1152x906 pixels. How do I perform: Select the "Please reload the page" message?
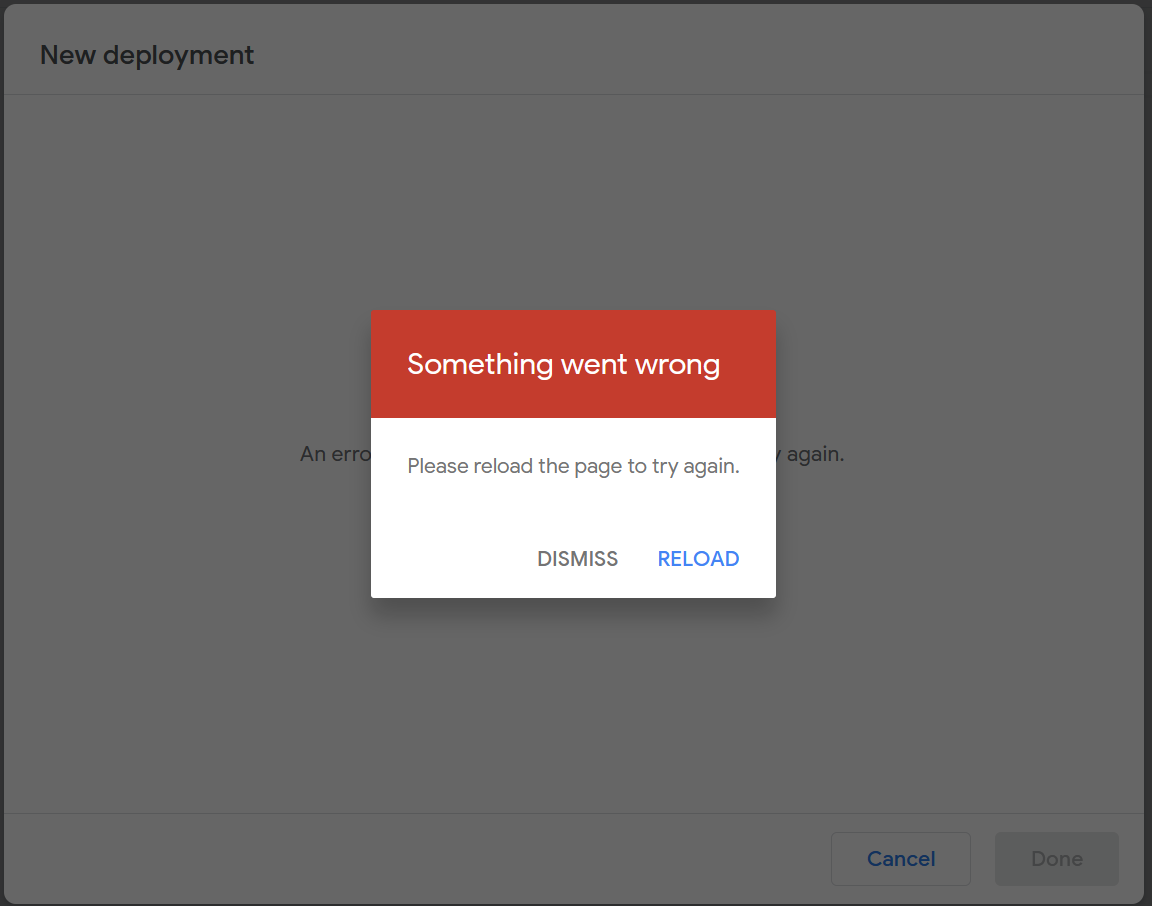click(573, 466)
